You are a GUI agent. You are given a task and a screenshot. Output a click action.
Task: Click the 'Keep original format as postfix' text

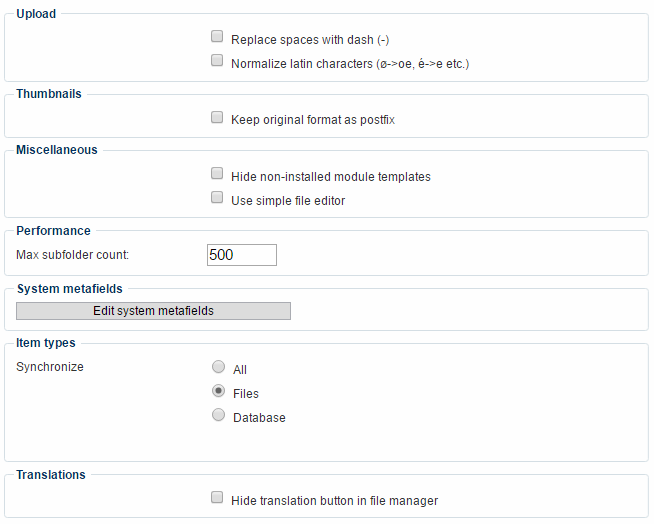tap(313, 120)
